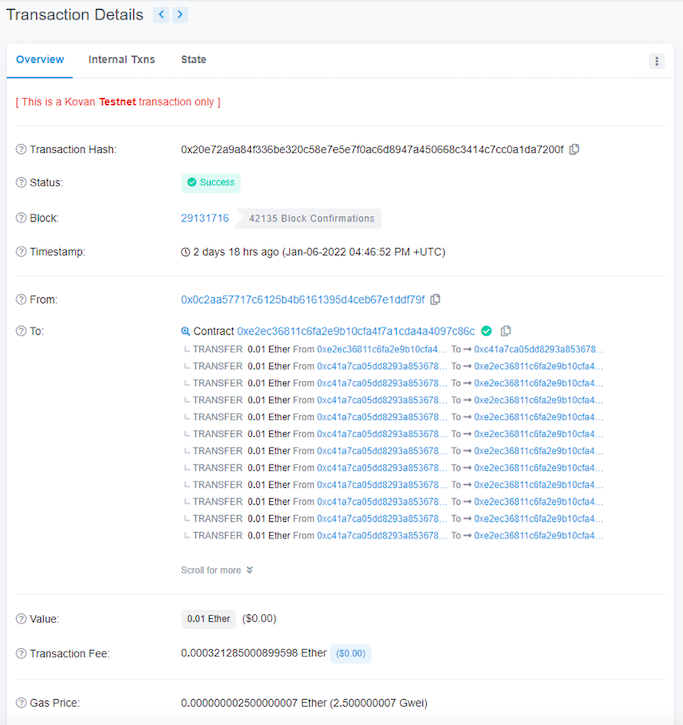Go to next transaction arrow

point(179,15)
